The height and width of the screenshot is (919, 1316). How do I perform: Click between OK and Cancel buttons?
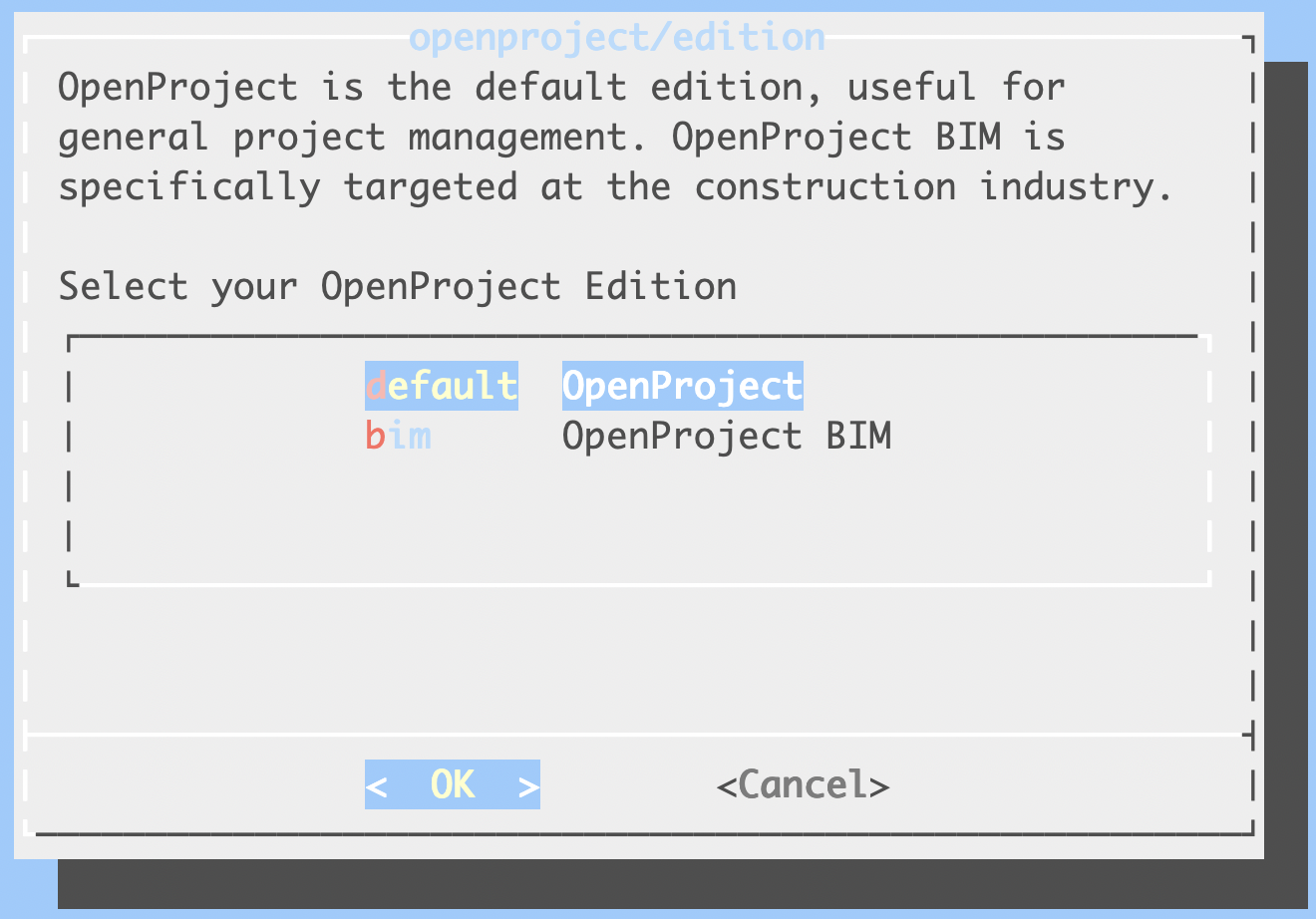click(628, 784)
